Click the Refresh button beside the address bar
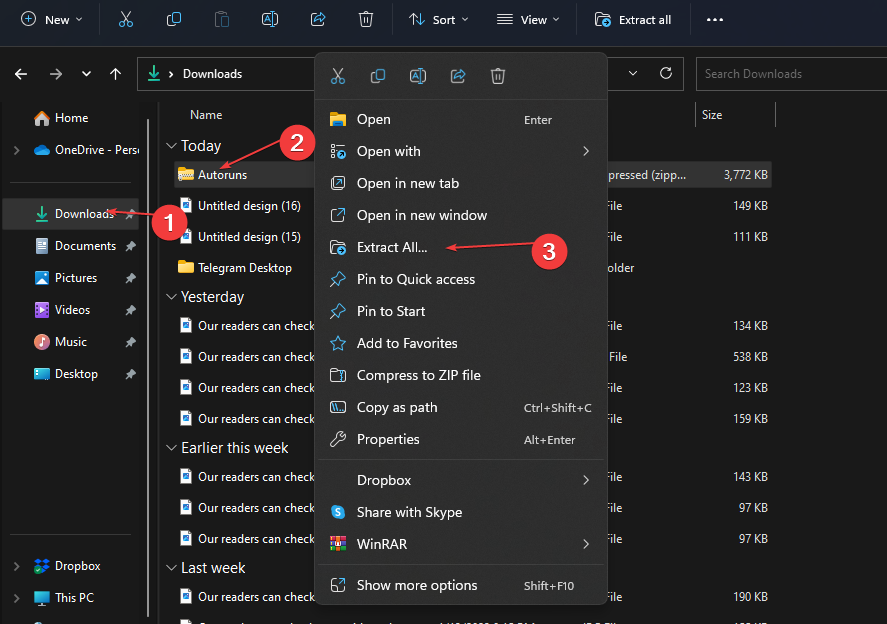Viewport: 887px width, 624px height. pos(665,73)
